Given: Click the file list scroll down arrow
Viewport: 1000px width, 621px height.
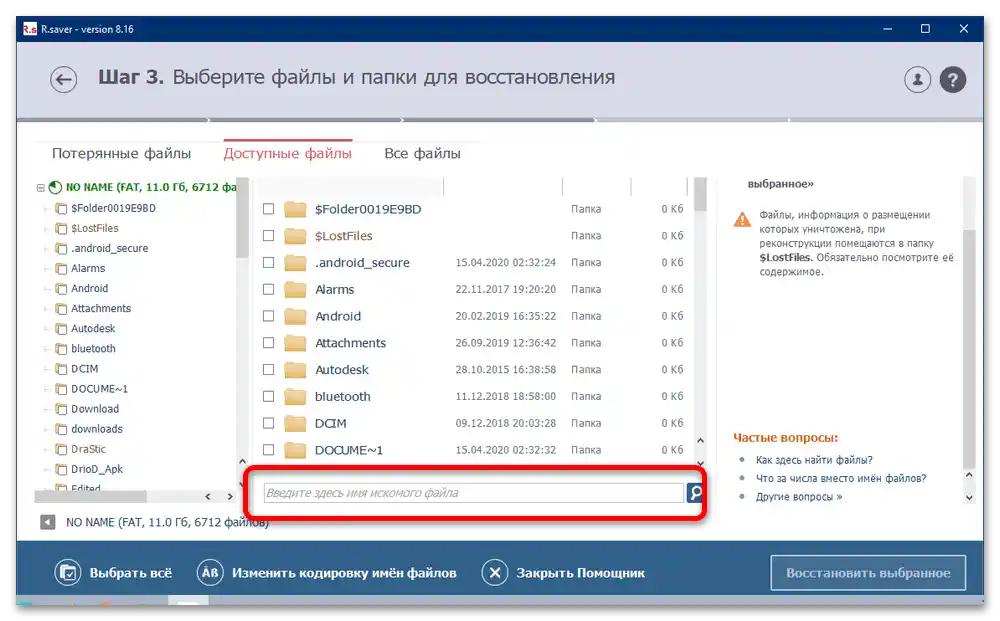Looking at the screenshot, I should (x=700, y=464).
